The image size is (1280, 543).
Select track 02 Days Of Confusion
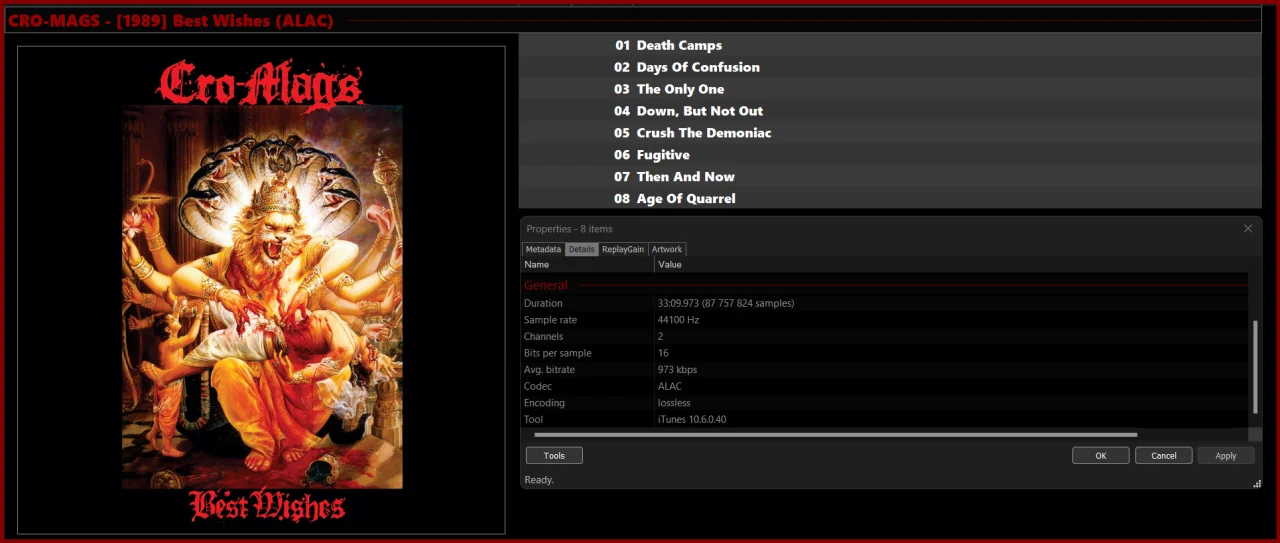890,67
